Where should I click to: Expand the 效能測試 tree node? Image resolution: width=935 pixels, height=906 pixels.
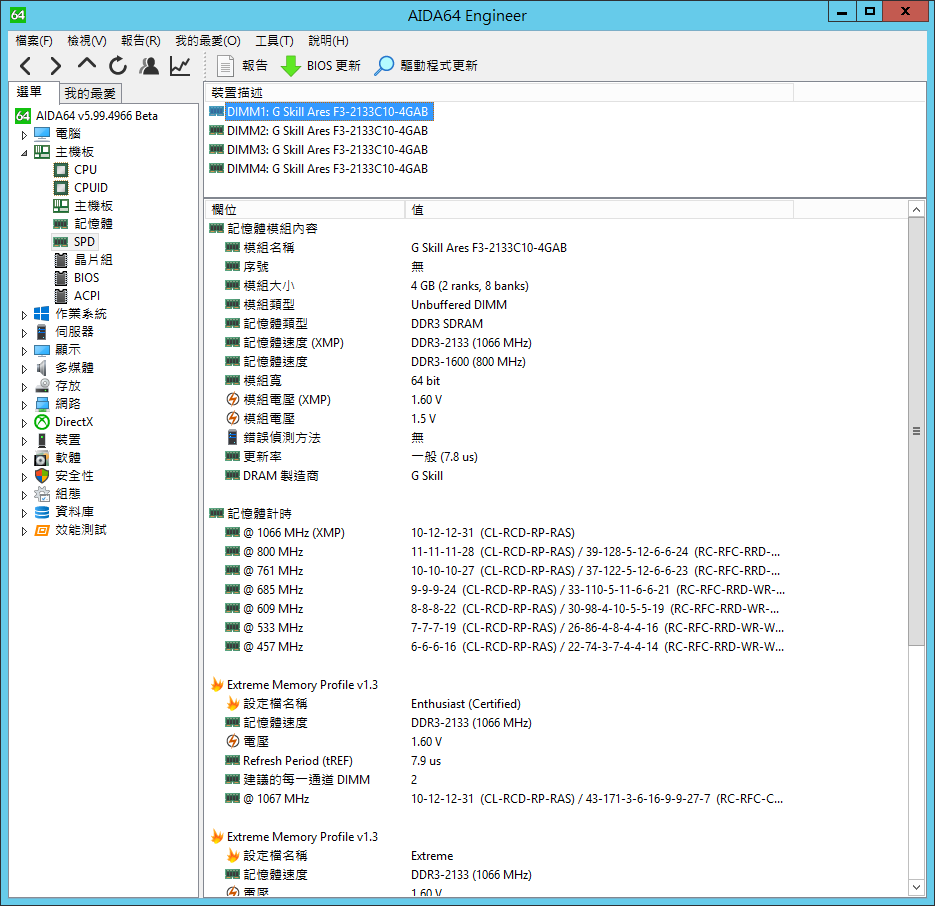24,531
